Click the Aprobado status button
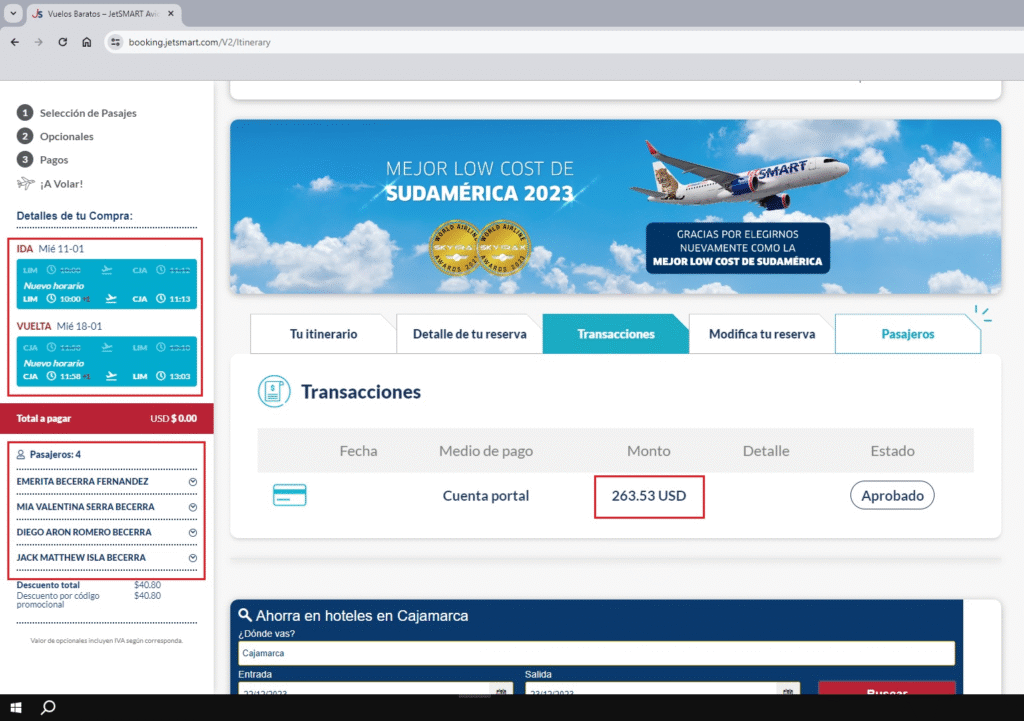Image resolution: width=1024 pixels, height=721 pixels. pyautogui.click(x=892, y=496)
